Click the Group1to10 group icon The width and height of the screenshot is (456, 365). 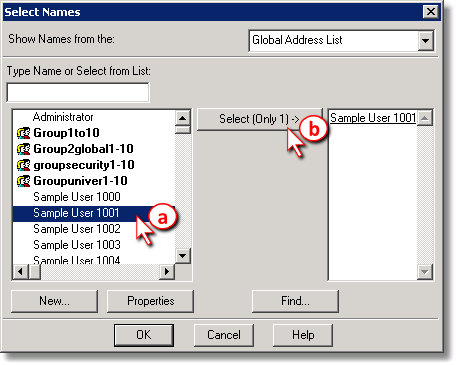point(23,133)
